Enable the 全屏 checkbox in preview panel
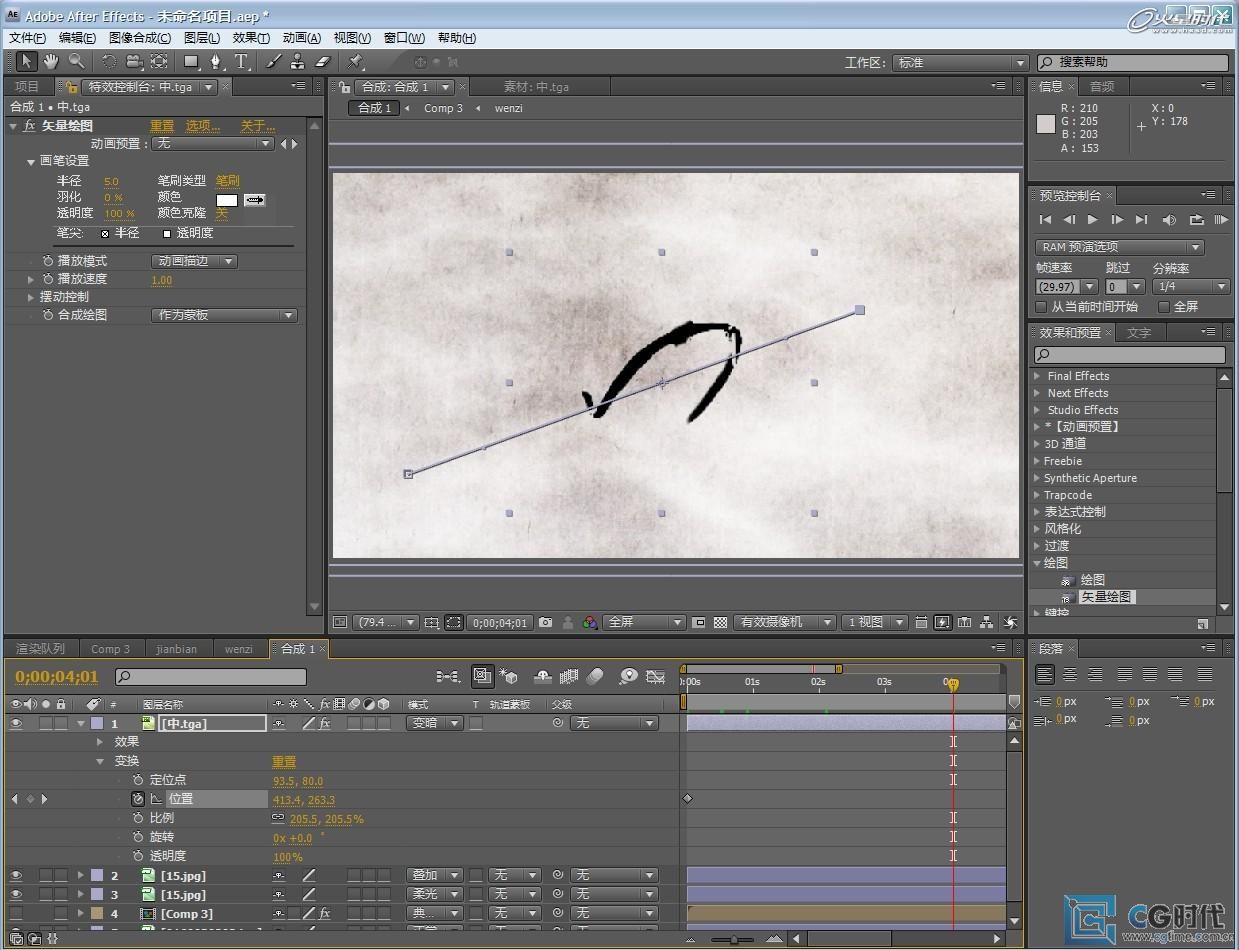The width and height of the screenshot is (1239, 950). 1164,307
